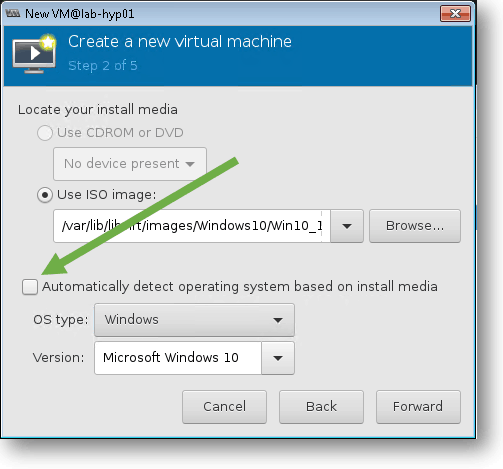
Task: Click the virt-manager icon in the title bar
Action: (13, 13)
